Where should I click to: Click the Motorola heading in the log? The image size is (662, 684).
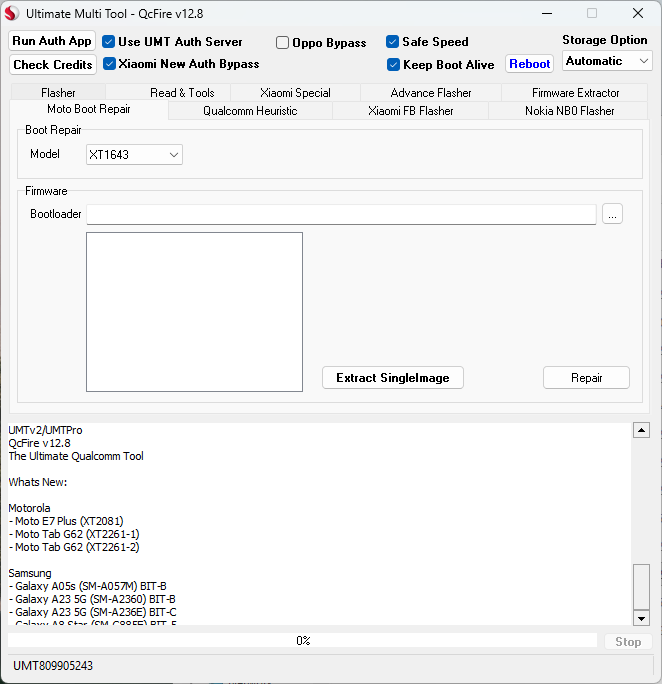[29, 508]
